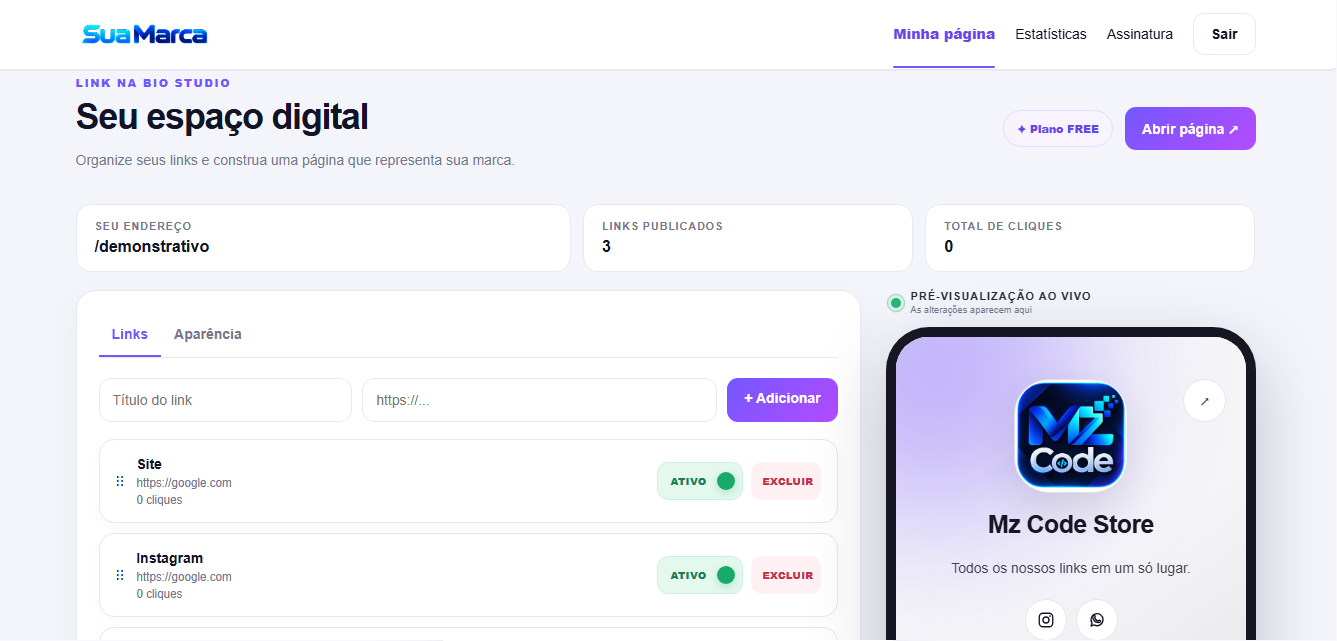Click the Site link title
Screen dimensions: 1337x641
[149, 464]
